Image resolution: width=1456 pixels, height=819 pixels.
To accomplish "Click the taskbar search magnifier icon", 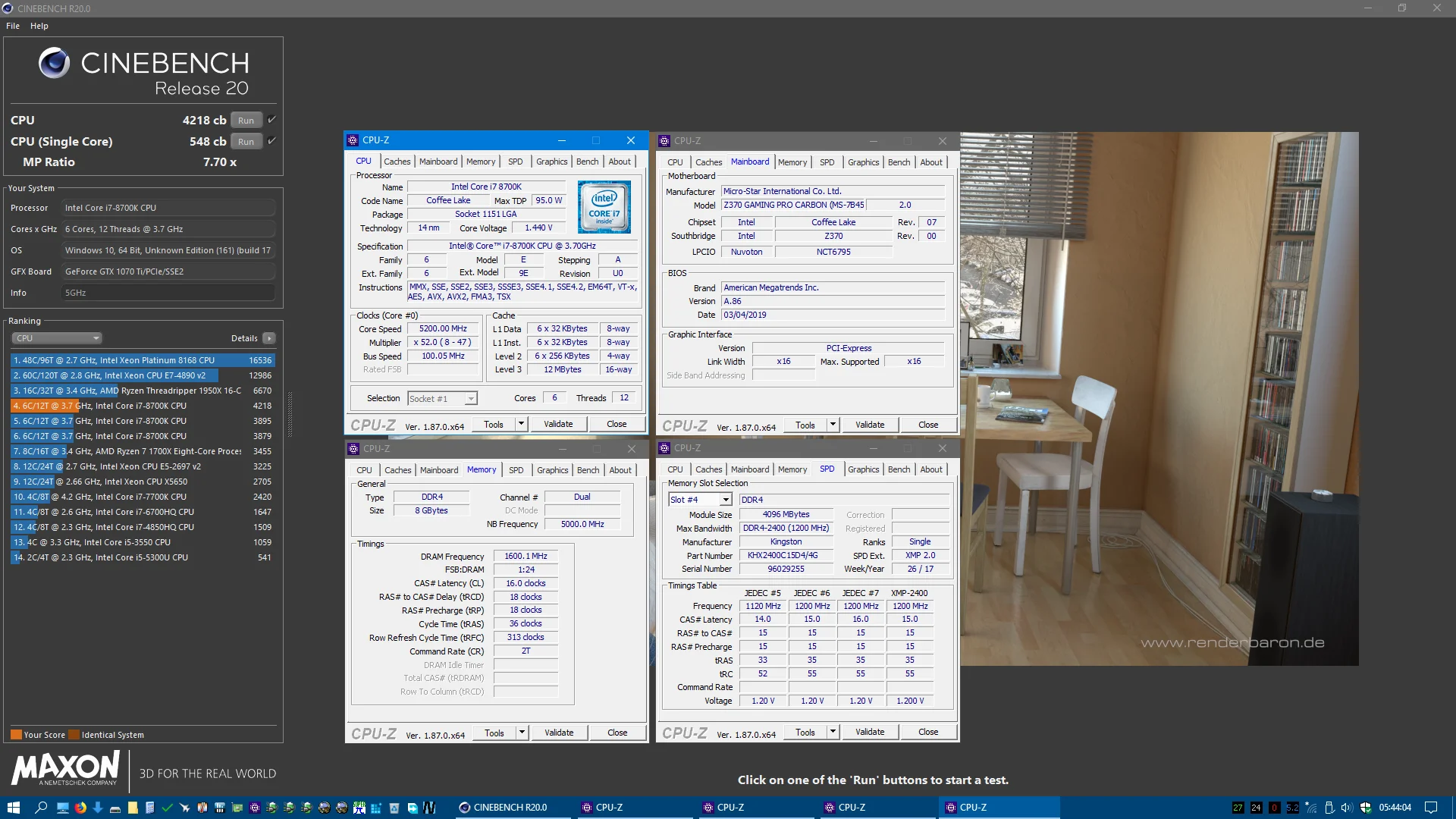I will click(42, 808).
